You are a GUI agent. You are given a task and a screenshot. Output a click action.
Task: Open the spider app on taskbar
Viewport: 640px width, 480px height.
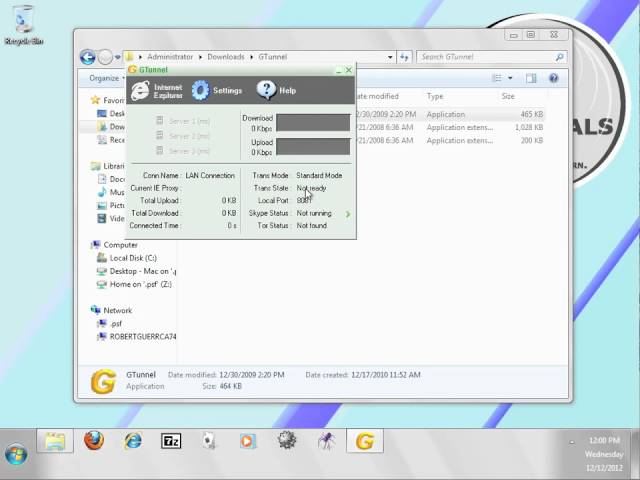(x=326, y=441)
